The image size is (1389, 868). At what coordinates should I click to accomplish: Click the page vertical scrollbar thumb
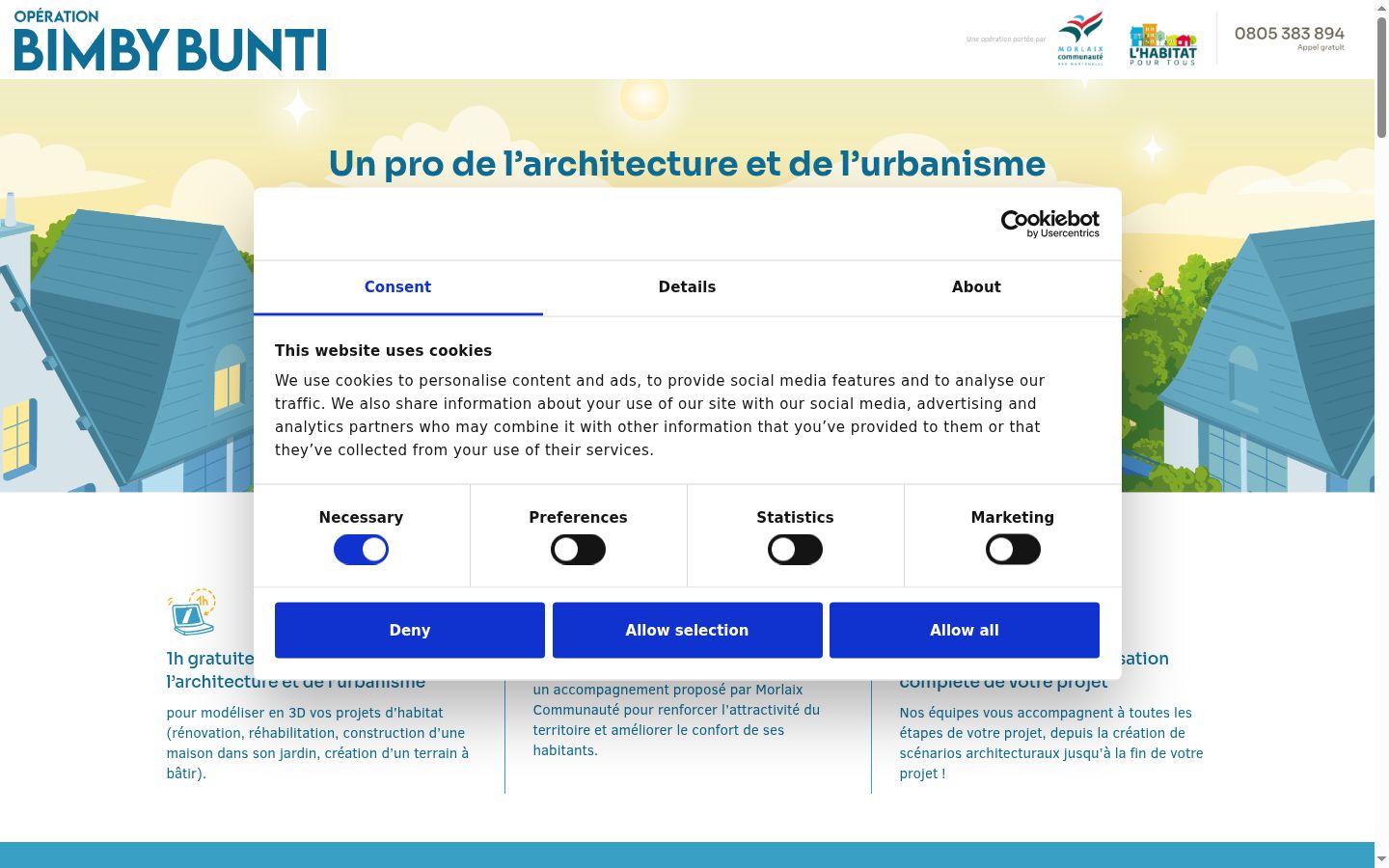(x=1381, y=77)
